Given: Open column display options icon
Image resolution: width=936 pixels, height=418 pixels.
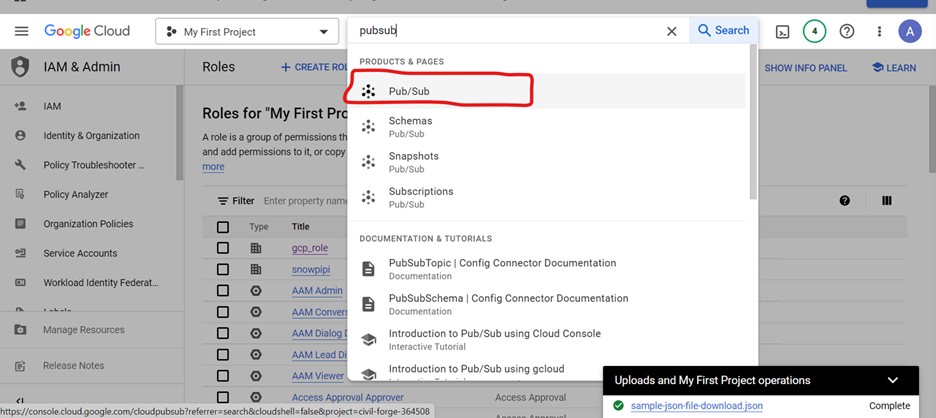Looking at the screenshot, I should coord(886,201).
